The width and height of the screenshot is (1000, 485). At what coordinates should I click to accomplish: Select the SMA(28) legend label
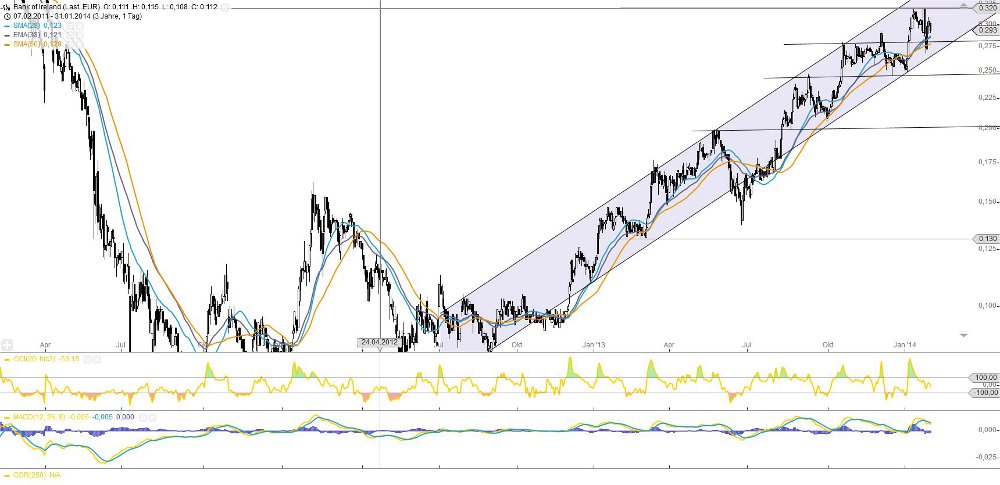[26, 26]
